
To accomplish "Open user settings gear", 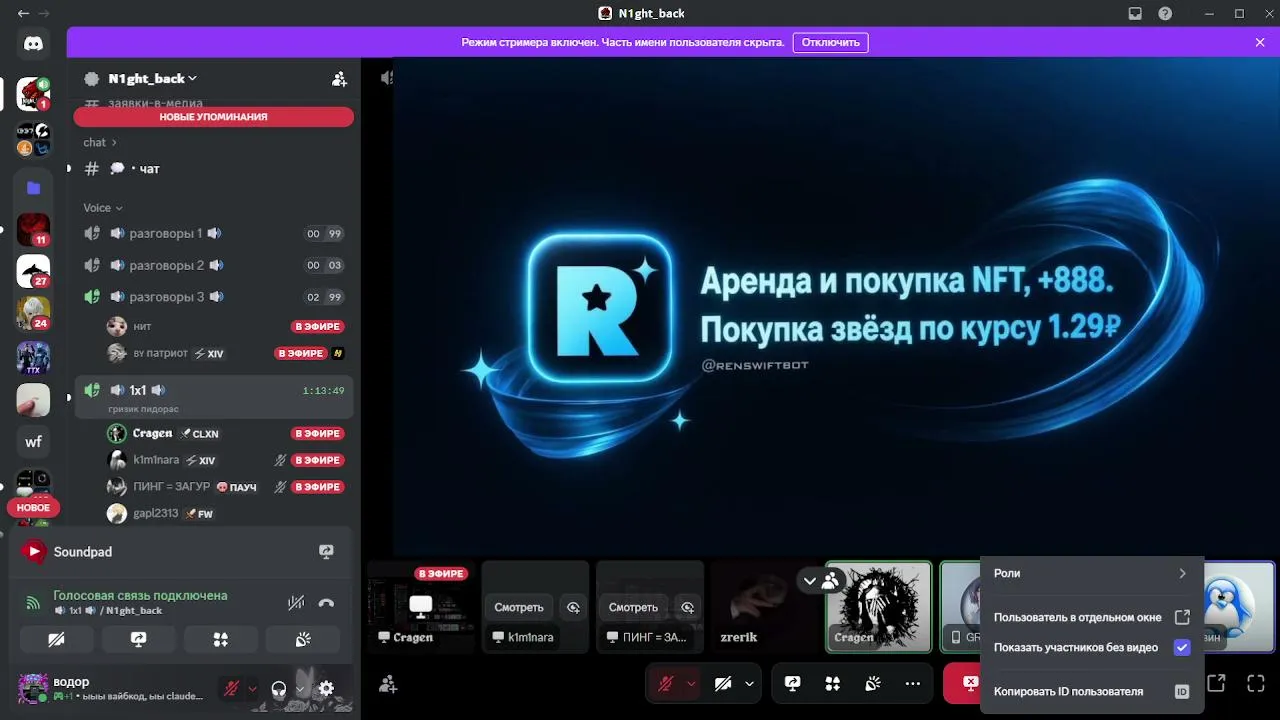I will click(x=326, y=688).
